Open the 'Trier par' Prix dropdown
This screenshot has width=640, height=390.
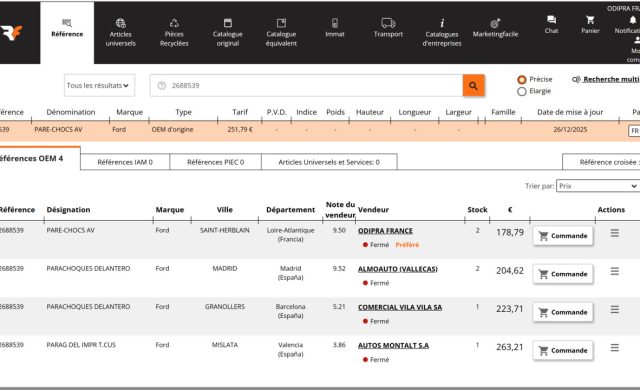598,186
